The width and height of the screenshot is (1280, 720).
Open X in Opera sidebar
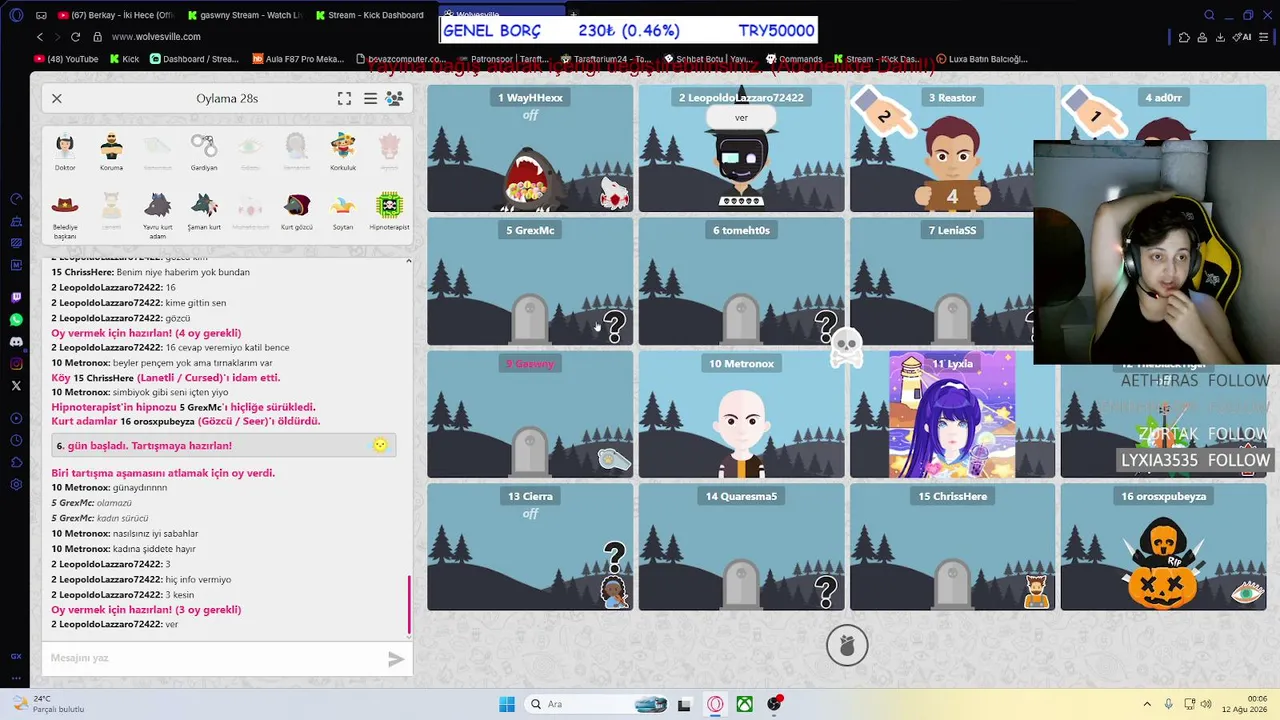tap(16, 386)
